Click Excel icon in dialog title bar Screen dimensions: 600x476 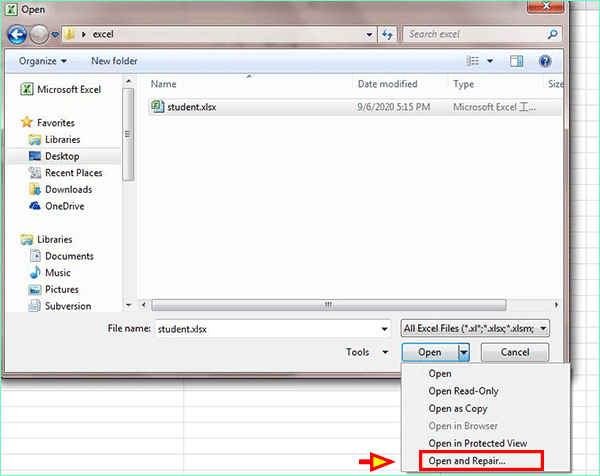coord(11,9)
